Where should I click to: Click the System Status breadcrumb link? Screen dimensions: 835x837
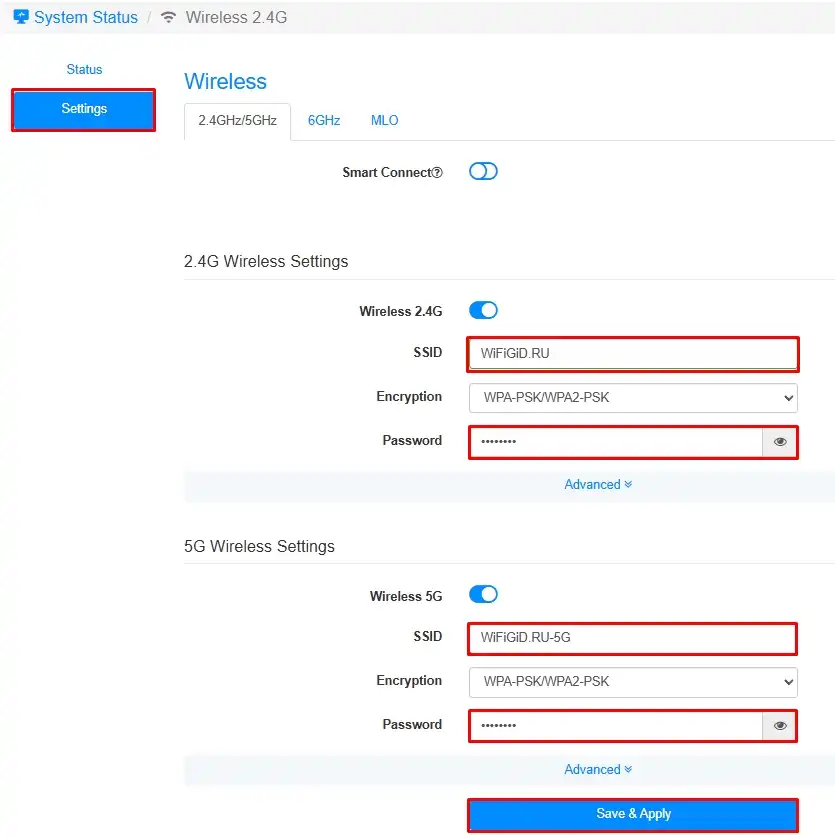pyautogui.click(x=86, y=17)
